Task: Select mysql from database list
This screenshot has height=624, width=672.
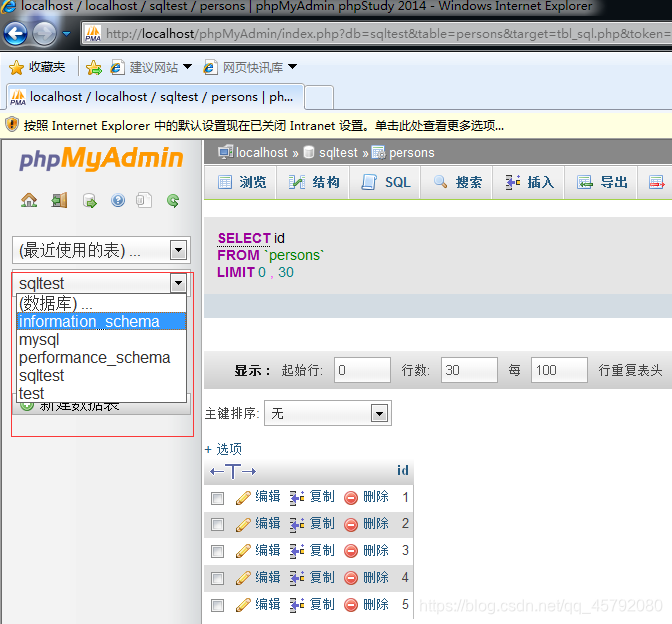Action: pyautogui.click(x=101, y=339)
